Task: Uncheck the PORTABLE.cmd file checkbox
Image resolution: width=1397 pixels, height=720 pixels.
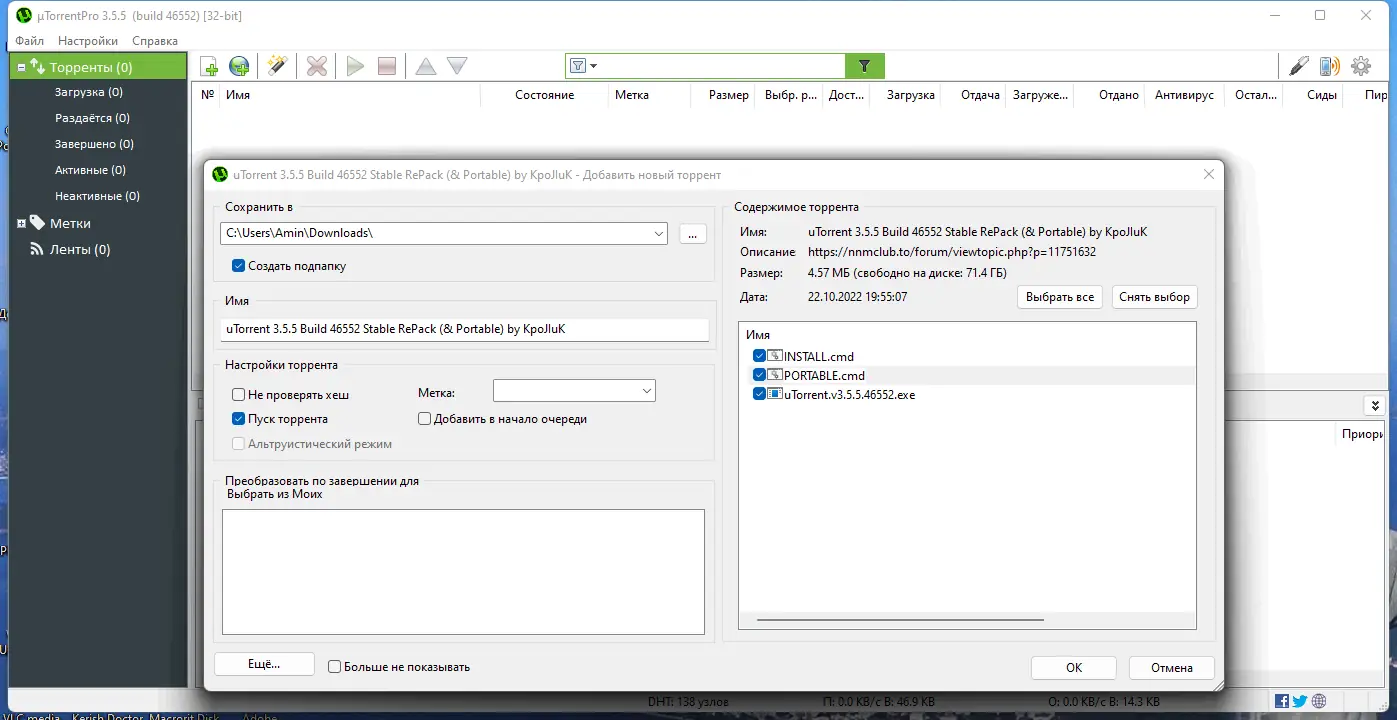Action: tap(760, 375)
